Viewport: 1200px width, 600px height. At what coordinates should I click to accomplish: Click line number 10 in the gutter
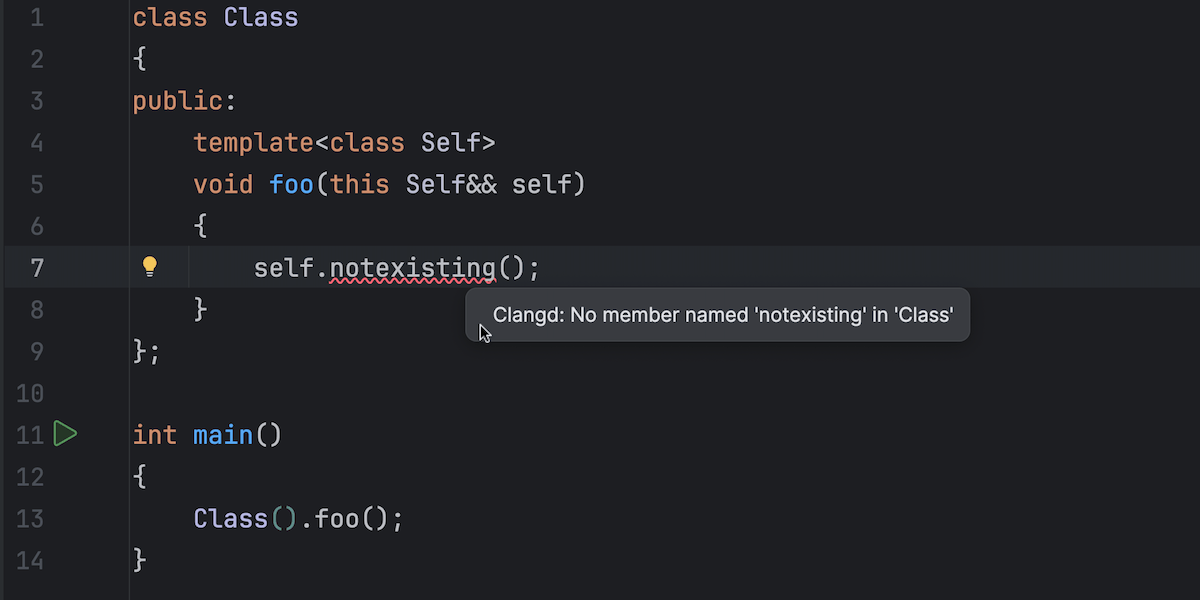pyautogui.click(x=30, y=393)
